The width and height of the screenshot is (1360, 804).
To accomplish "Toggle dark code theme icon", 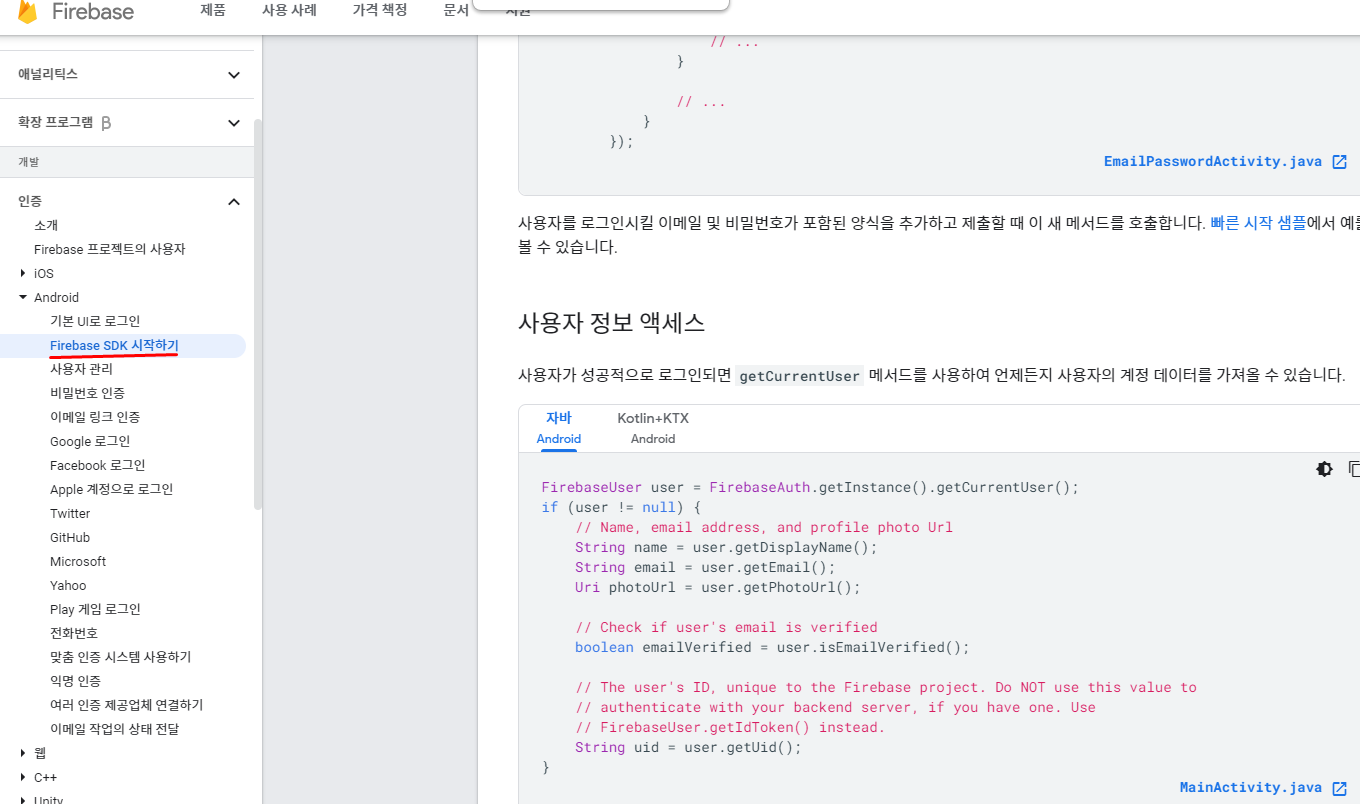I will 1325,469.
